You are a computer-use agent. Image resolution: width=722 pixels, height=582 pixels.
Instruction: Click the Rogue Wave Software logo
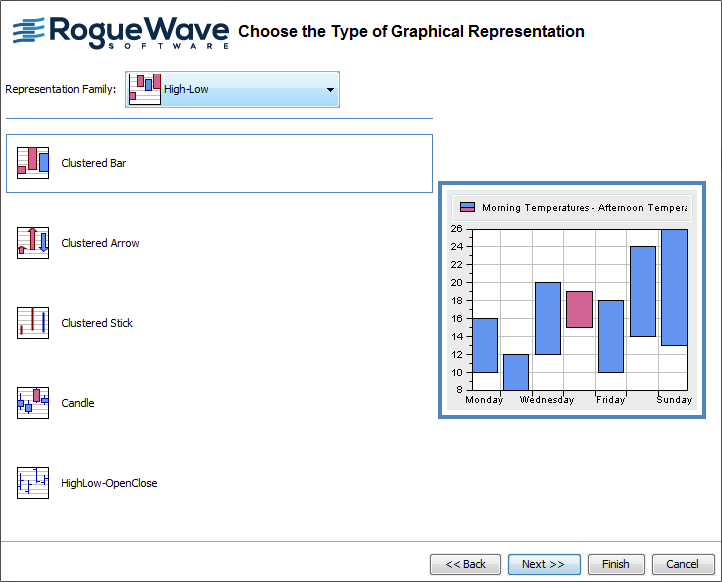coord(120,32)
